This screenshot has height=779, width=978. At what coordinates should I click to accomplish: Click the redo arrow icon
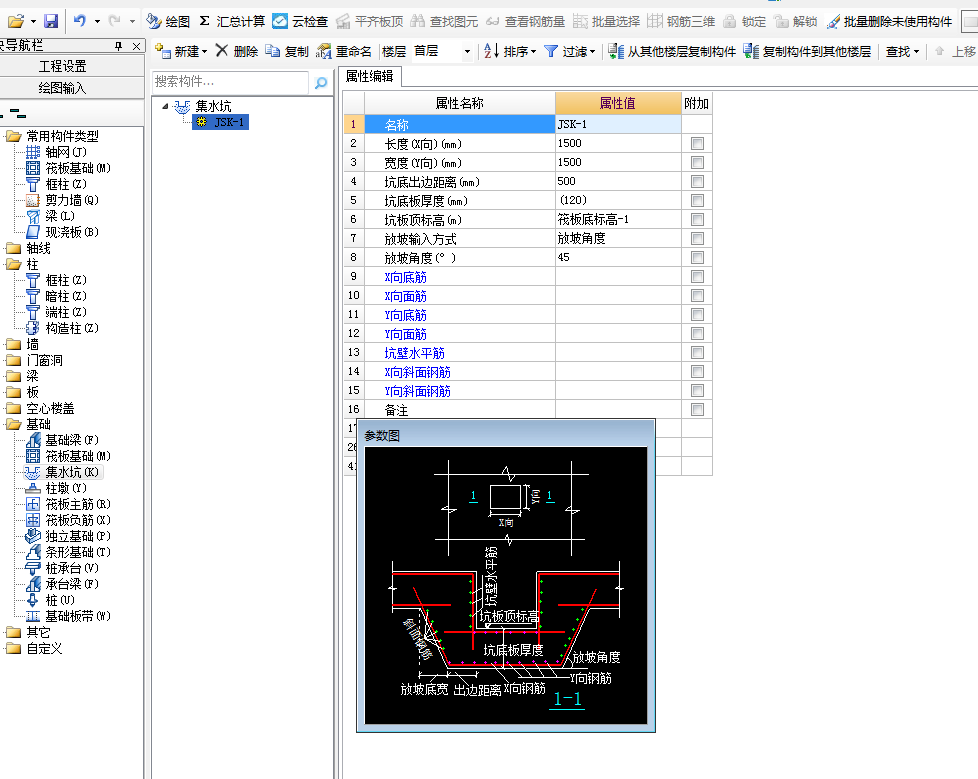114,21
